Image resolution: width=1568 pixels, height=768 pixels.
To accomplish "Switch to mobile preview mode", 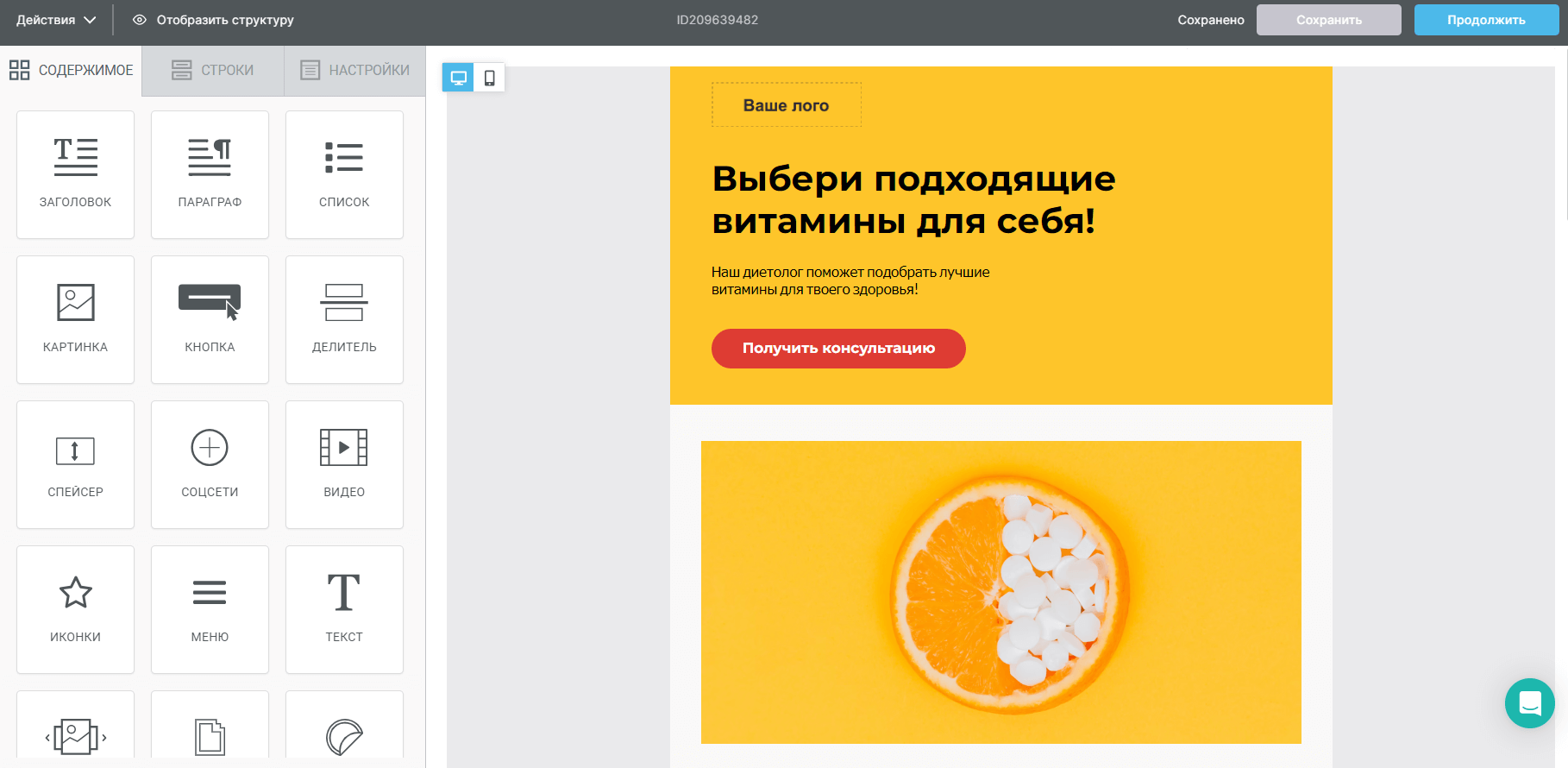I will (x=489, y=78).
